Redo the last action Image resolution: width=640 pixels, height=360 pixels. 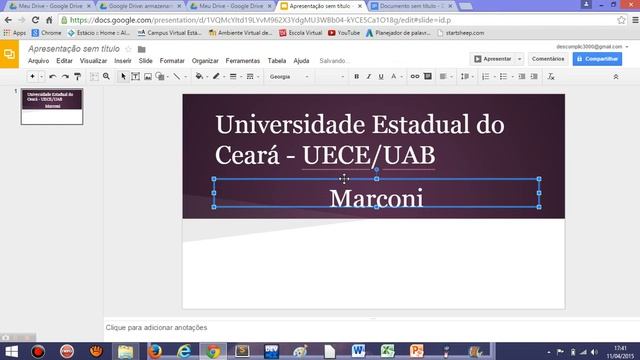click(65, 76)
